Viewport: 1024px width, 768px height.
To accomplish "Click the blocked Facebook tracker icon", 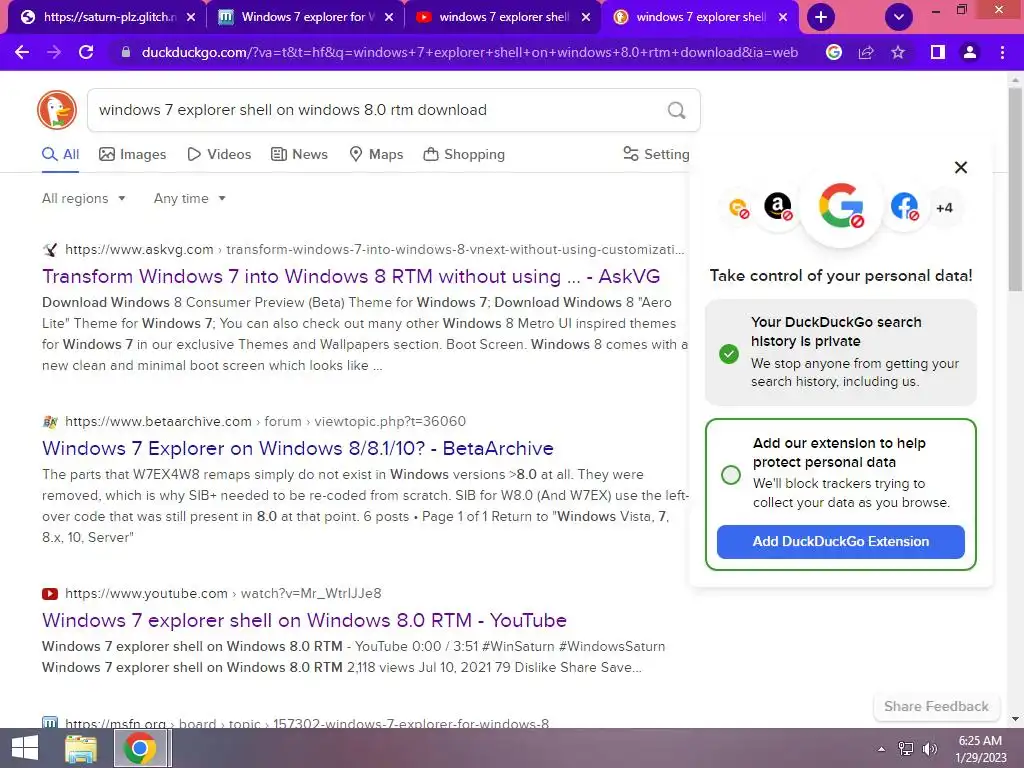I will click(904, 207).
